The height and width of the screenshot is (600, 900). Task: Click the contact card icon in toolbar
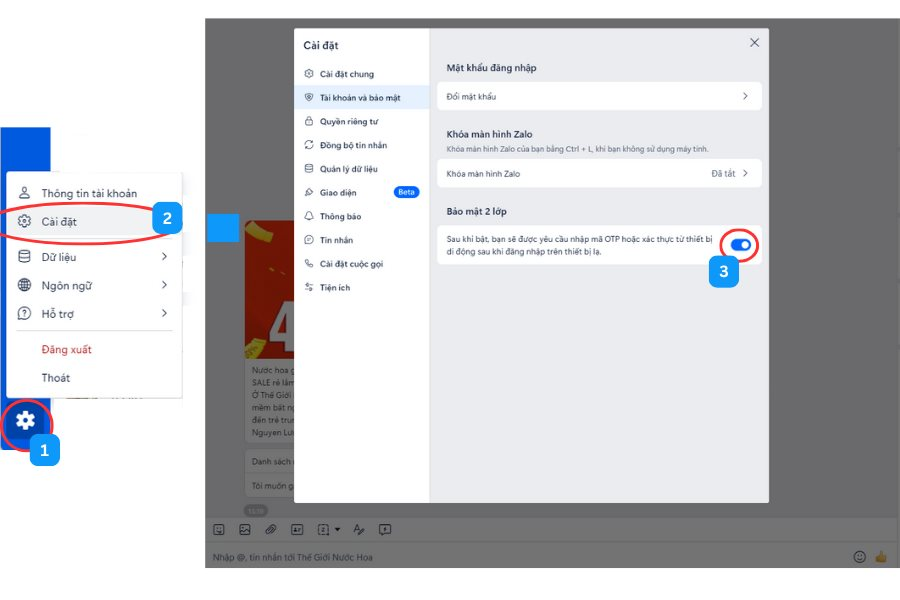297,529
